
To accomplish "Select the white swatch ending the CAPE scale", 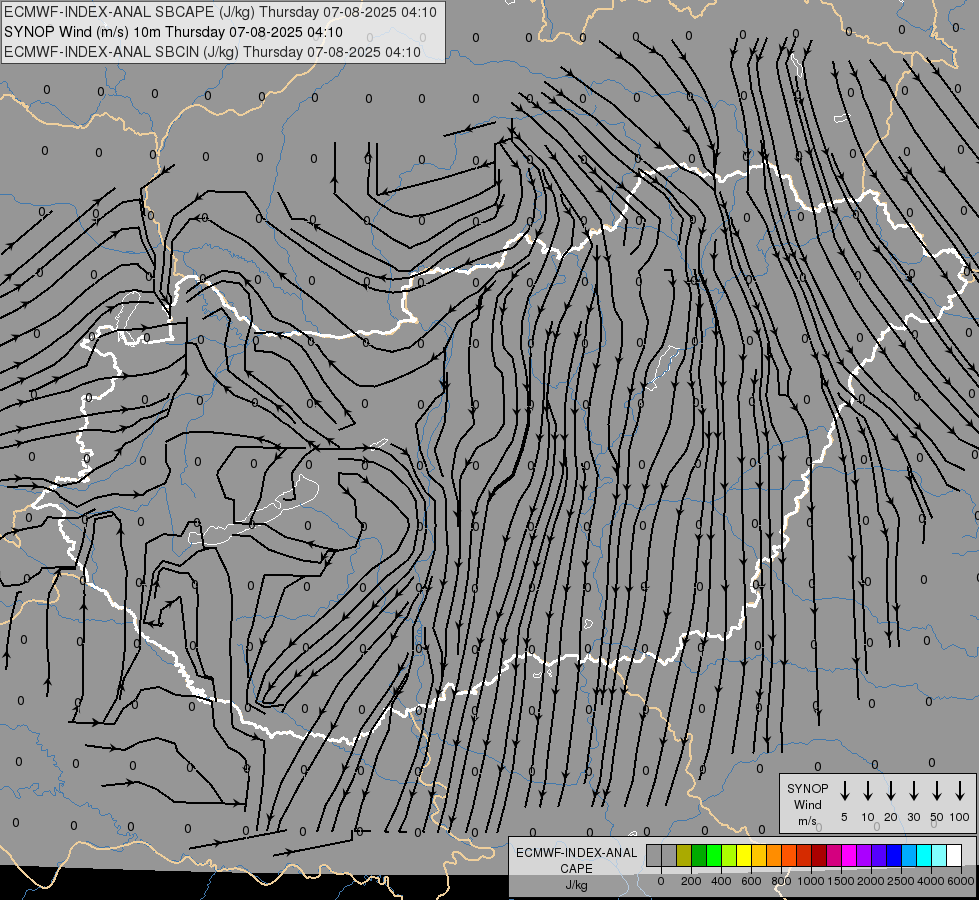I will (953, 855).
